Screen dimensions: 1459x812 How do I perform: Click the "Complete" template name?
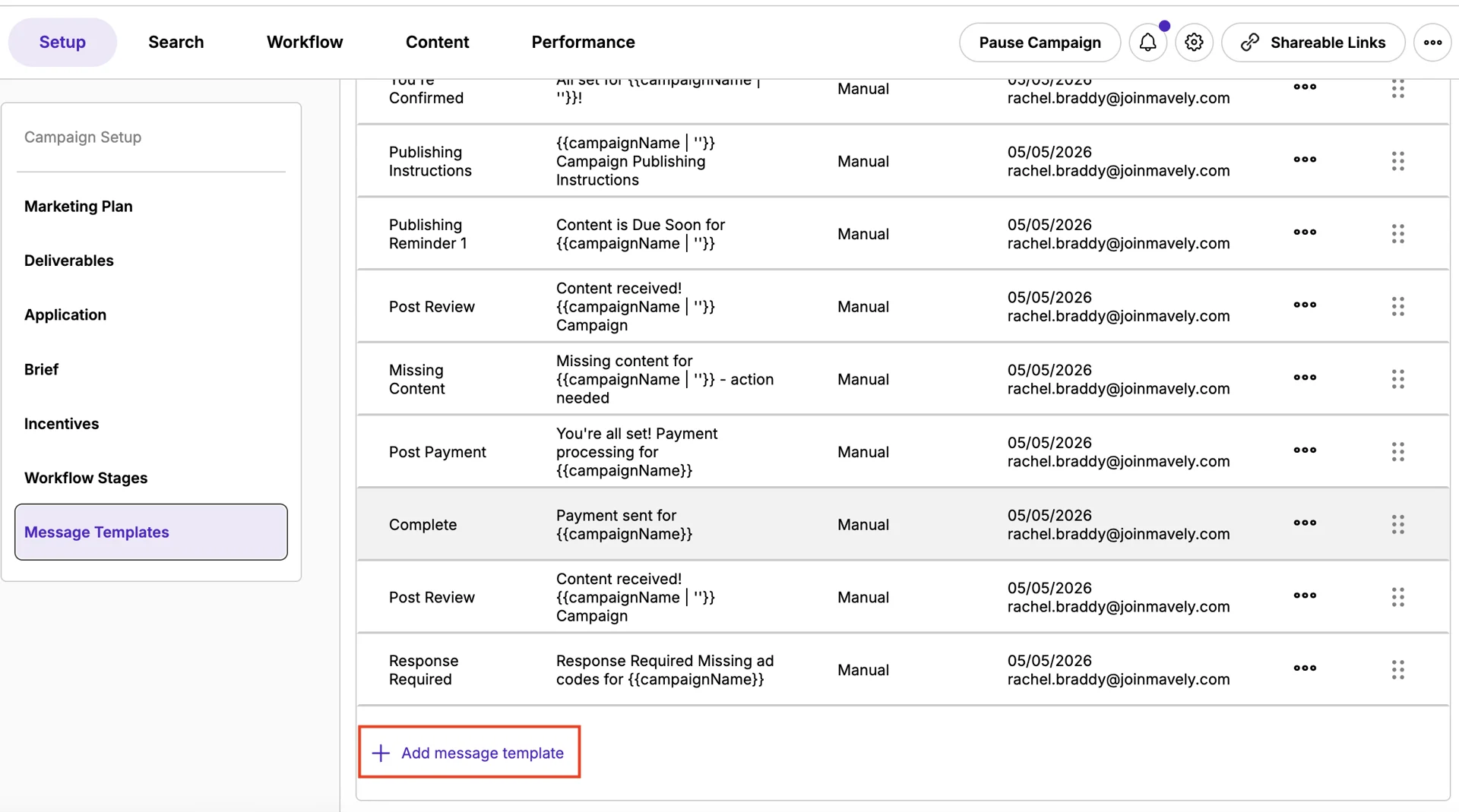[x=423, y=525]
